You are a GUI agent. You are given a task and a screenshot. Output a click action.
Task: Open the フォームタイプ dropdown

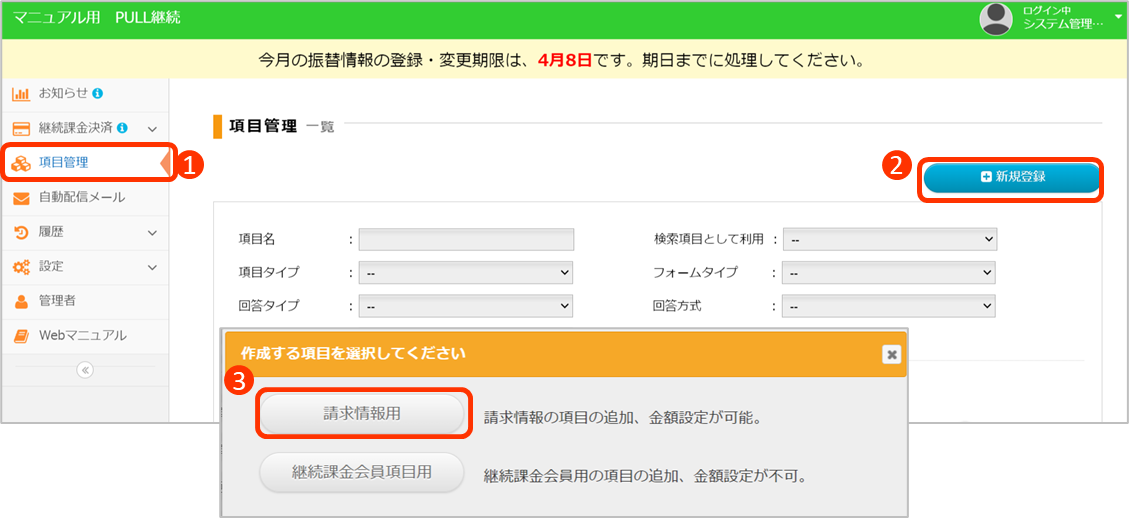889,272
